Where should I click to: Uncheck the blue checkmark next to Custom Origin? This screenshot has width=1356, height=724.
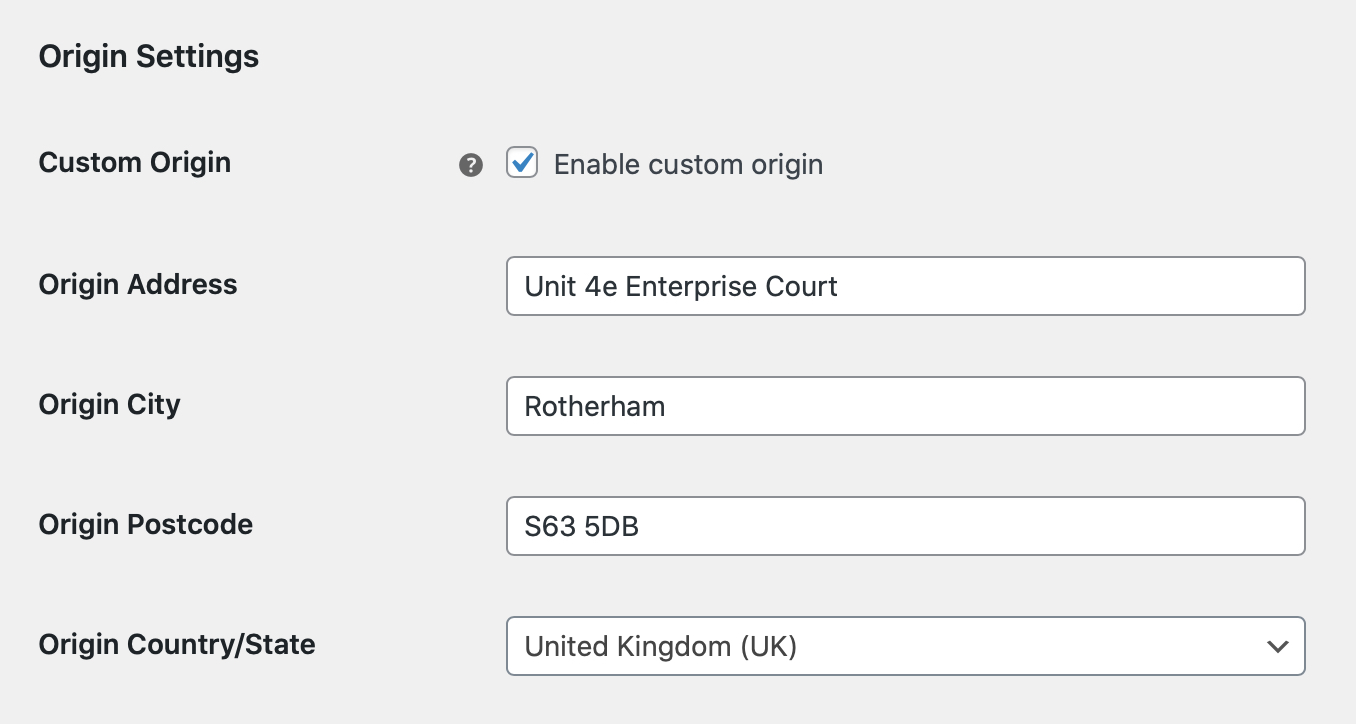[521, 163]
